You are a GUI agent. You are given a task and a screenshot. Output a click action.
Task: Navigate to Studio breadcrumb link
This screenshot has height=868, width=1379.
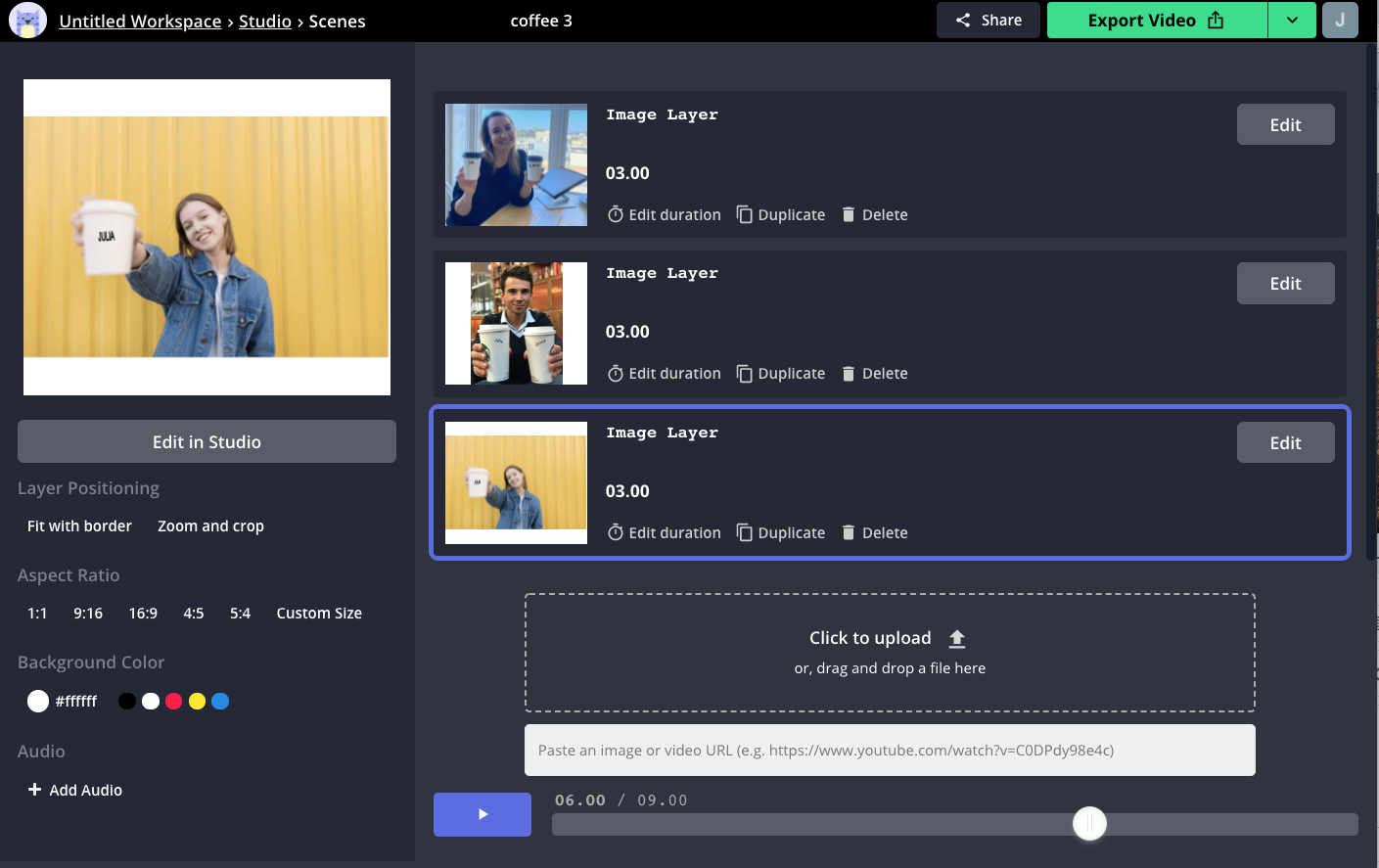coord(264,22)
